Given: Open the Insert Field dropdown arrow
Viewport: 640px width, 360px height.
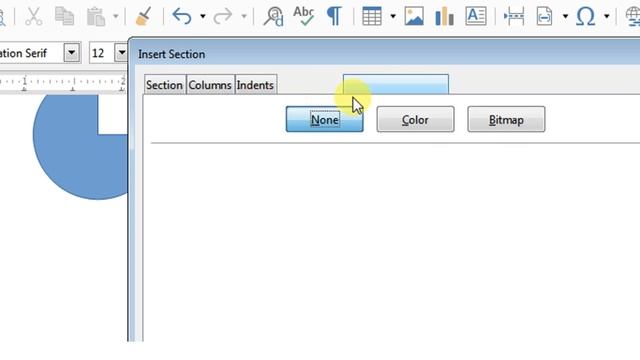Looking at the screenshot, I should point(565,17).
